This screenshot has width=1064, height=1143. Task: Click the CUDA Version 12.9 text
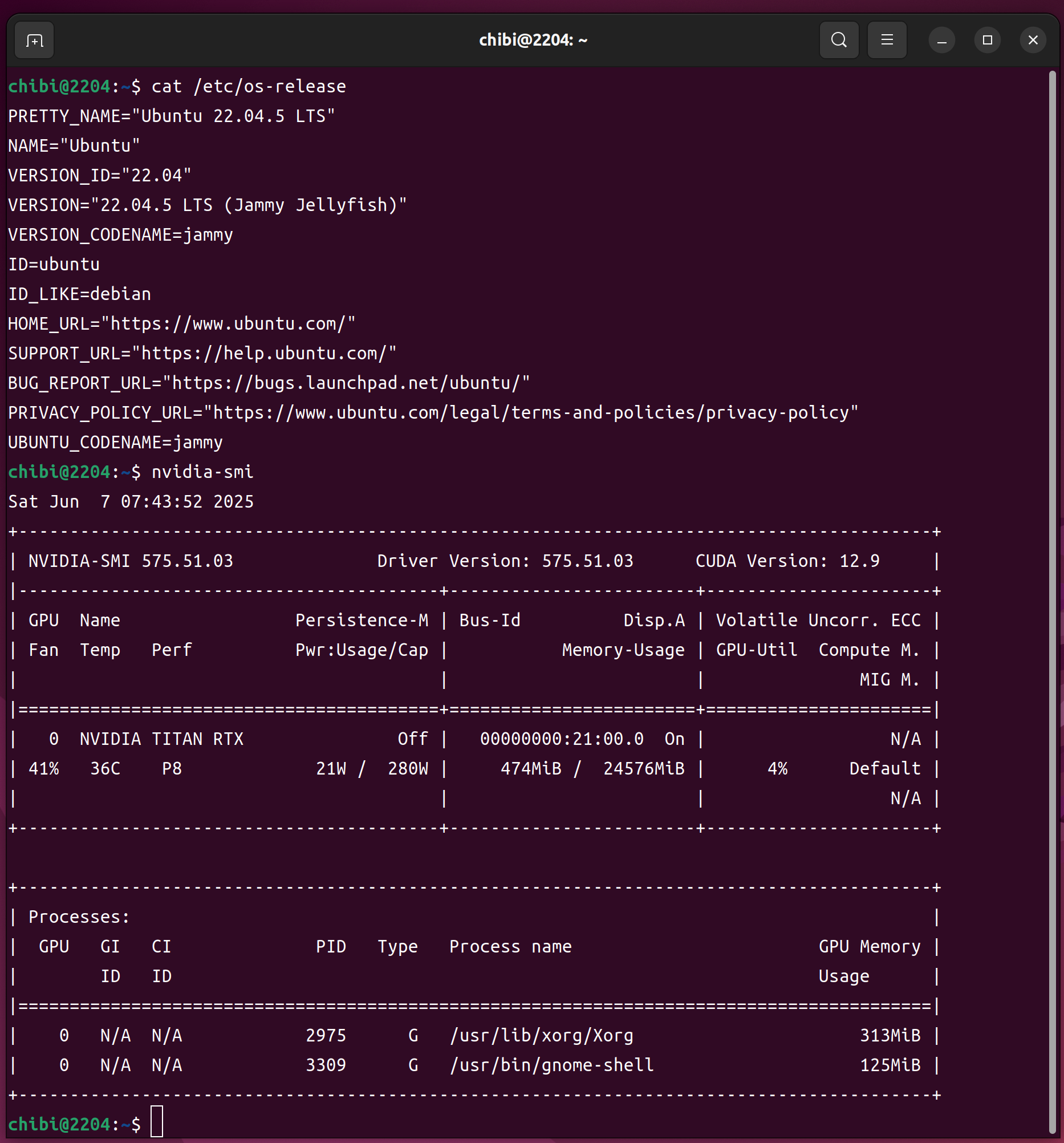point(787,561)
